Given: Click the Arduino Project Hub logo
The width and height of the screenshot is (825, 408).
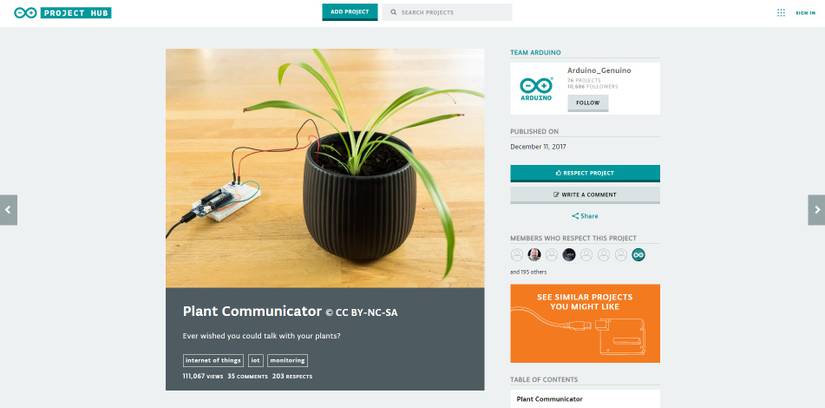Looking at the screenshot, I should point(63,13).
